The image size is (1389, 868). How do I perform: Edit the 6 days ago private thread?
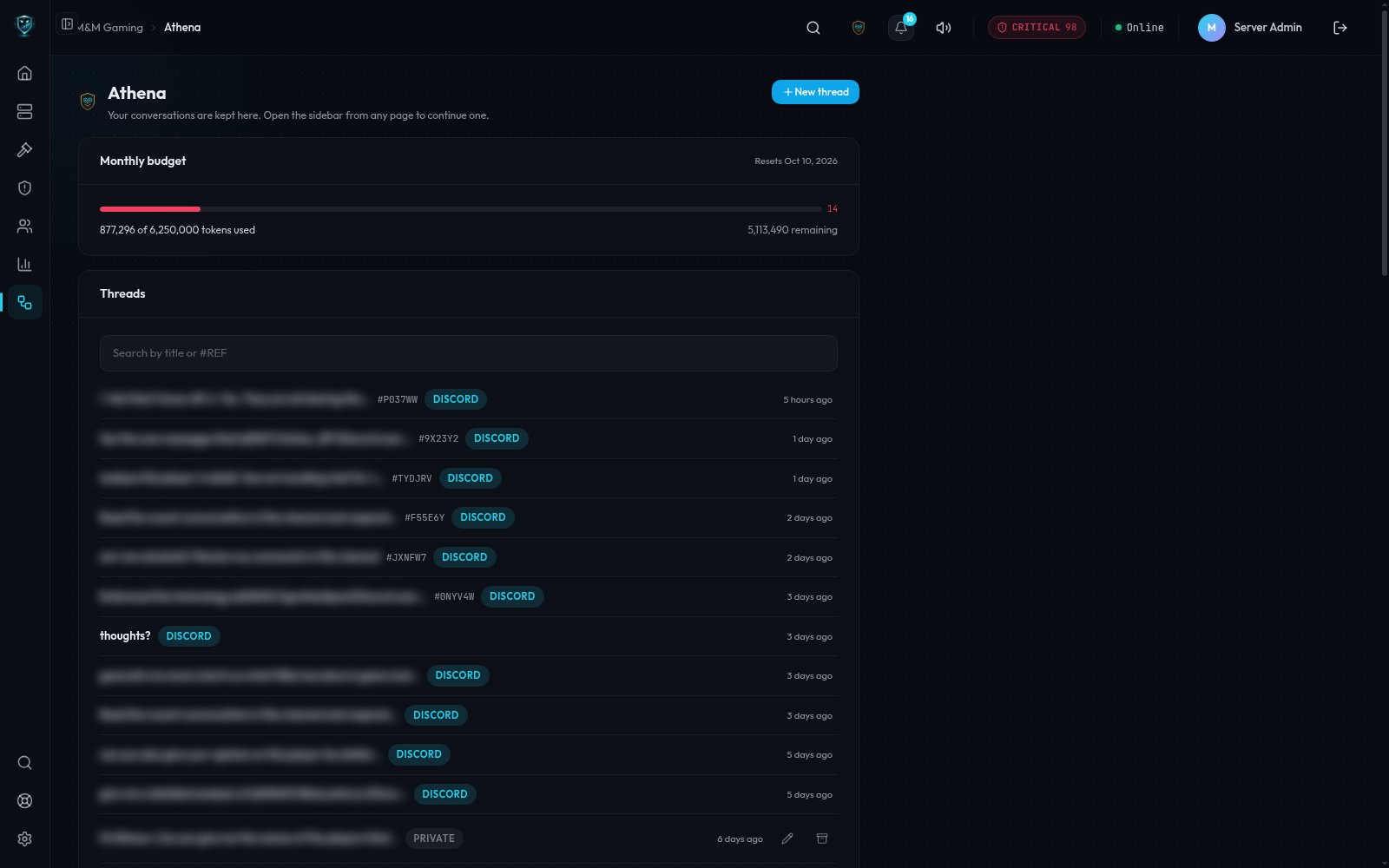[x=787, y=838]
